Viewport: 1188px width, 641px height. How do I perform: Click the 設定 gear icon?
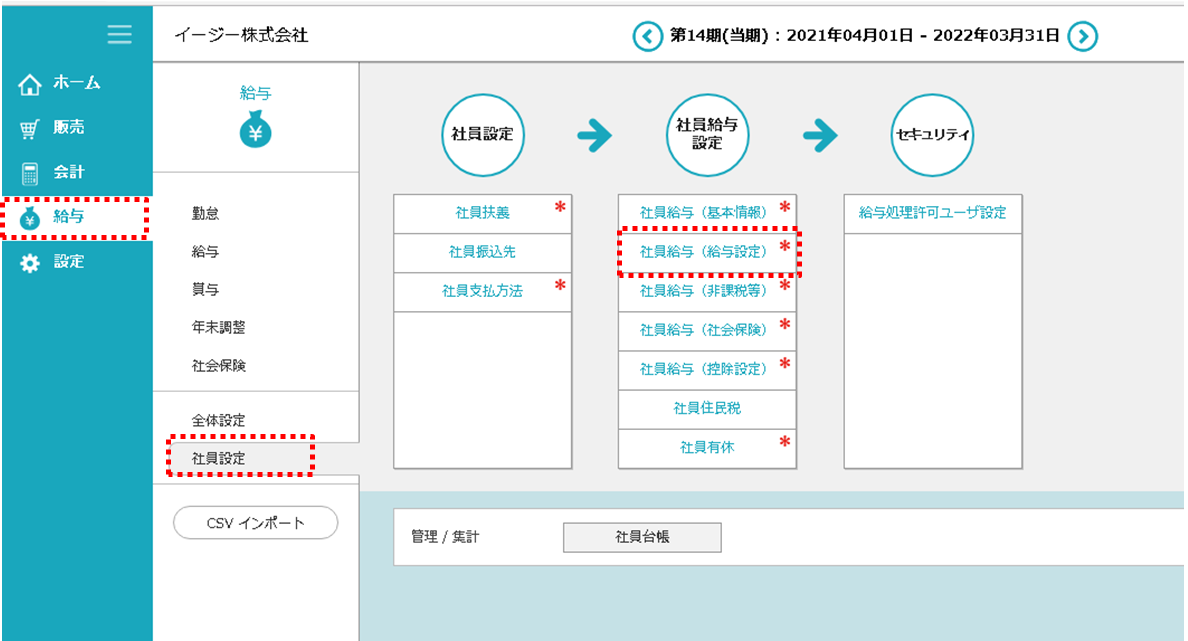30,263
